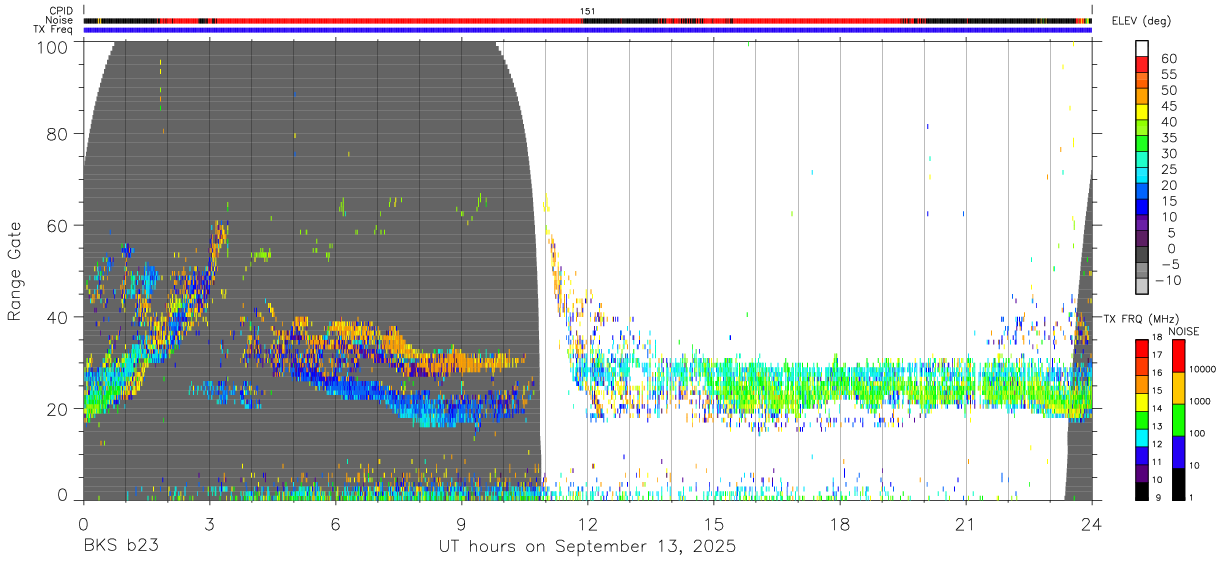
Task: Click the NOISE legend title
Action: (1184, 331)
